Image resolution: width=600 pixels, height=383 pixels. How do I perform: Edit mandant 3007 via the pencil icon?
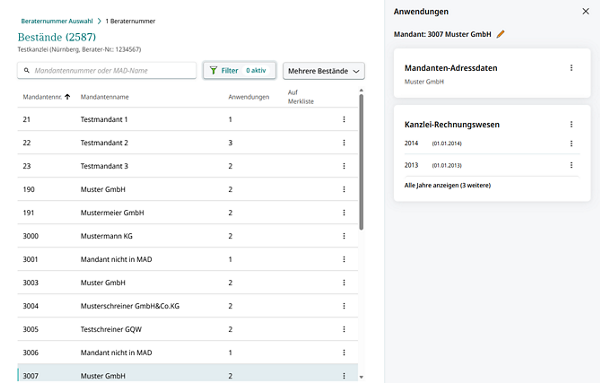coord(501,34)
